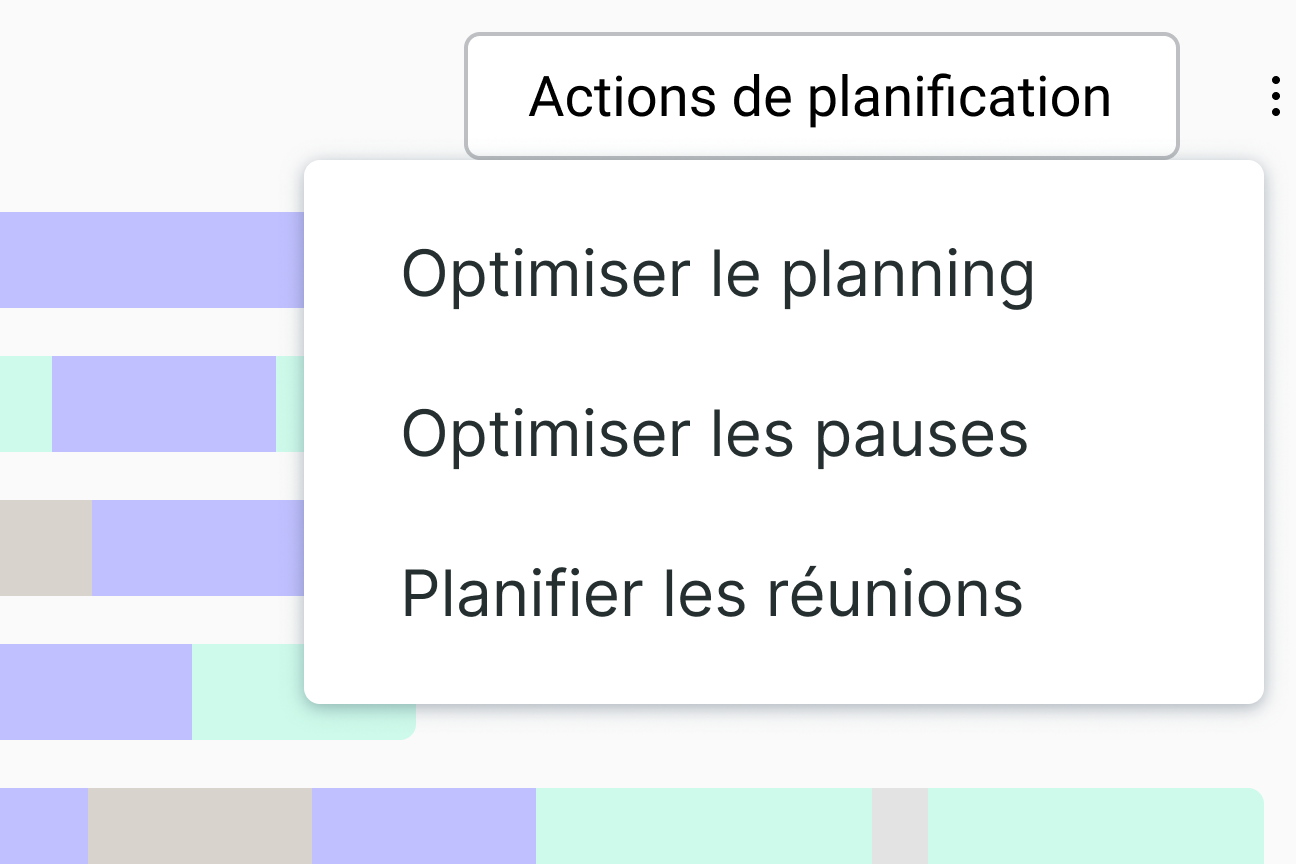Select the beige block in the third schedule row

(45, 547)
